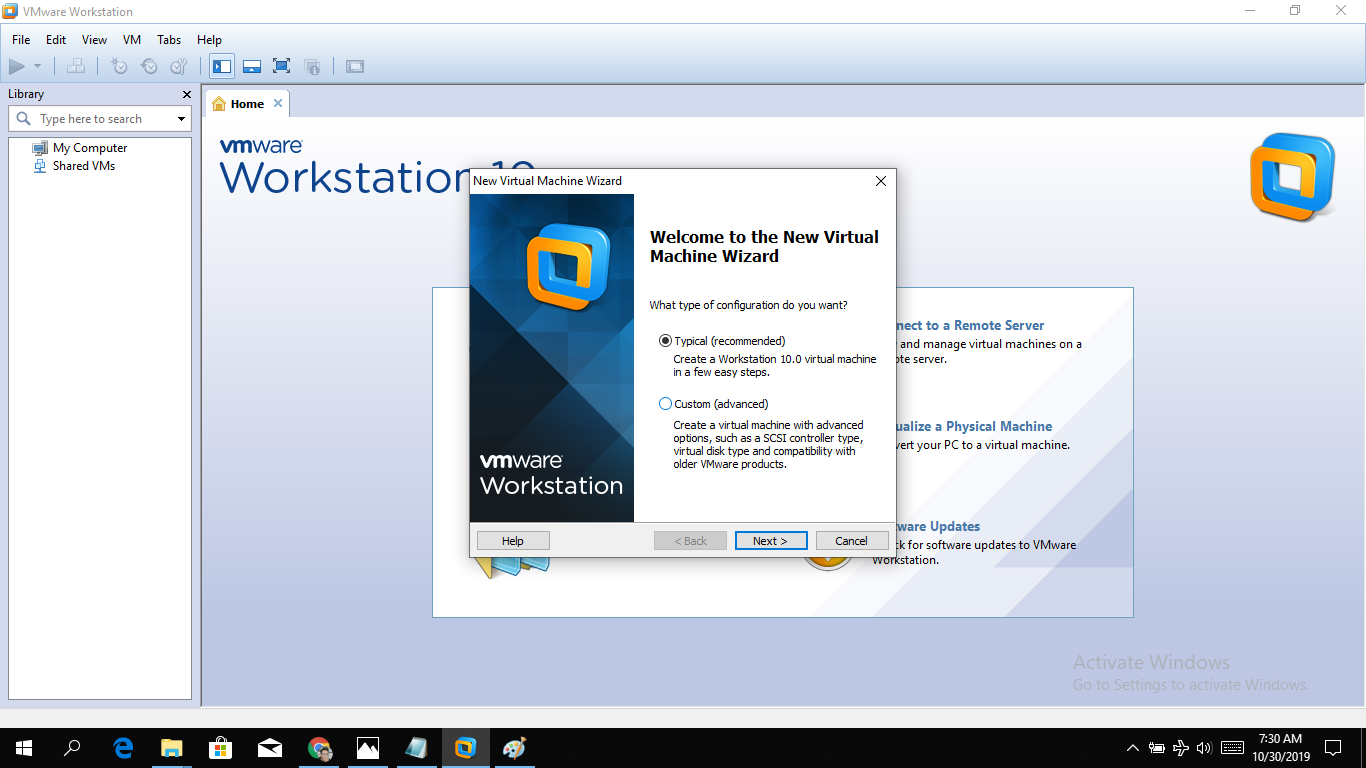Open the Notepad icon in the taskbar

pyautogui.click(x=416, y=748)
